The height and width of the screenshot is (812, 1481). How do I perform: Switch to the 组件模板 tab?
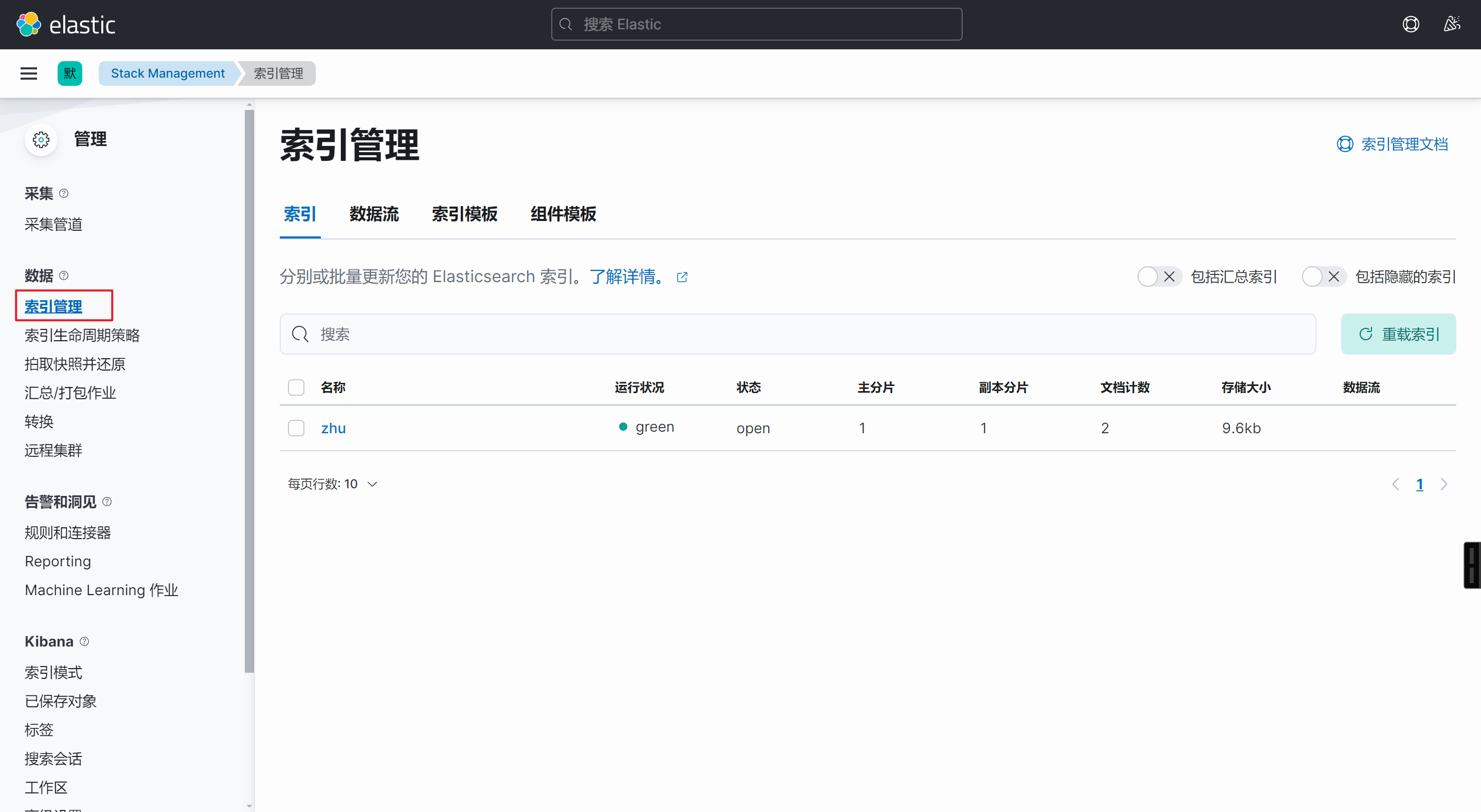564,214
